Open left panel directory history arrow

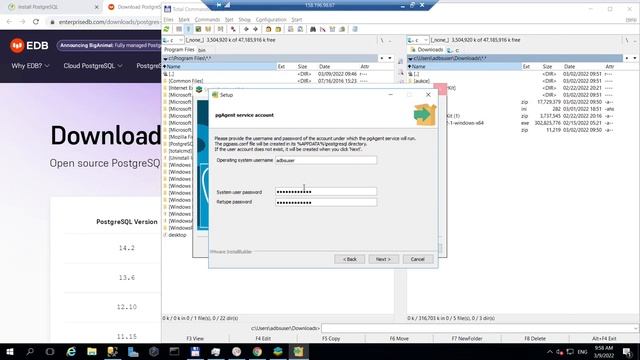[x=390, y=58]
